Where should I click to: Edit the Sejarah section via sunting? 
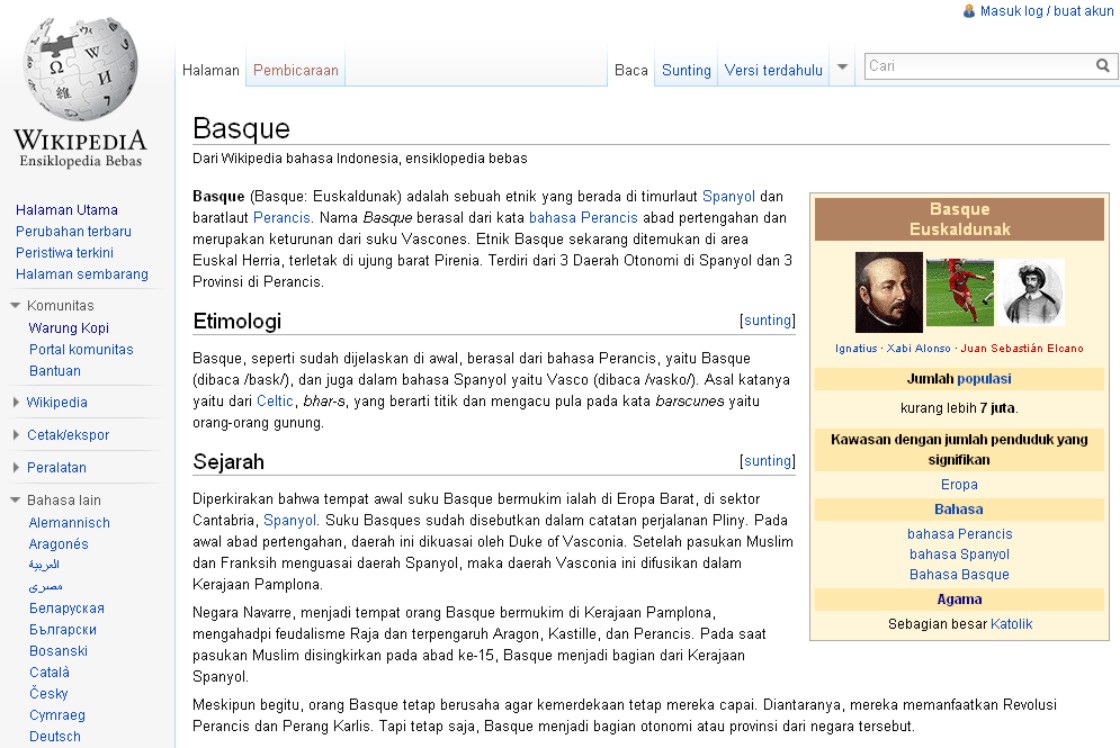click(x=768, y=461)
